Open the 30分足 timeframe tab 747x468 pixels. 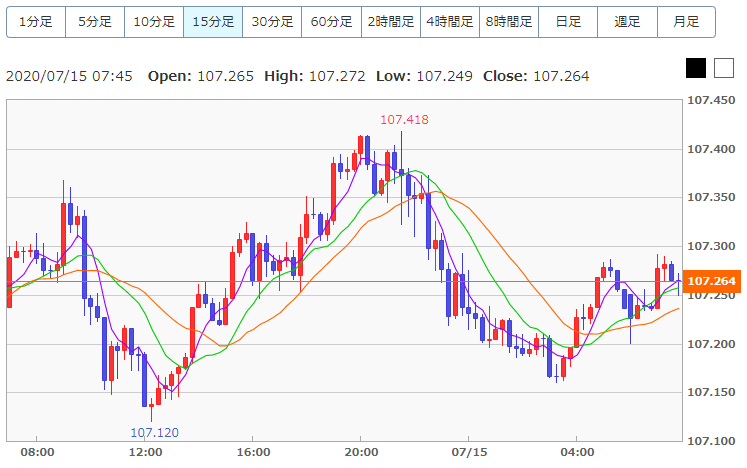point(272,22)
